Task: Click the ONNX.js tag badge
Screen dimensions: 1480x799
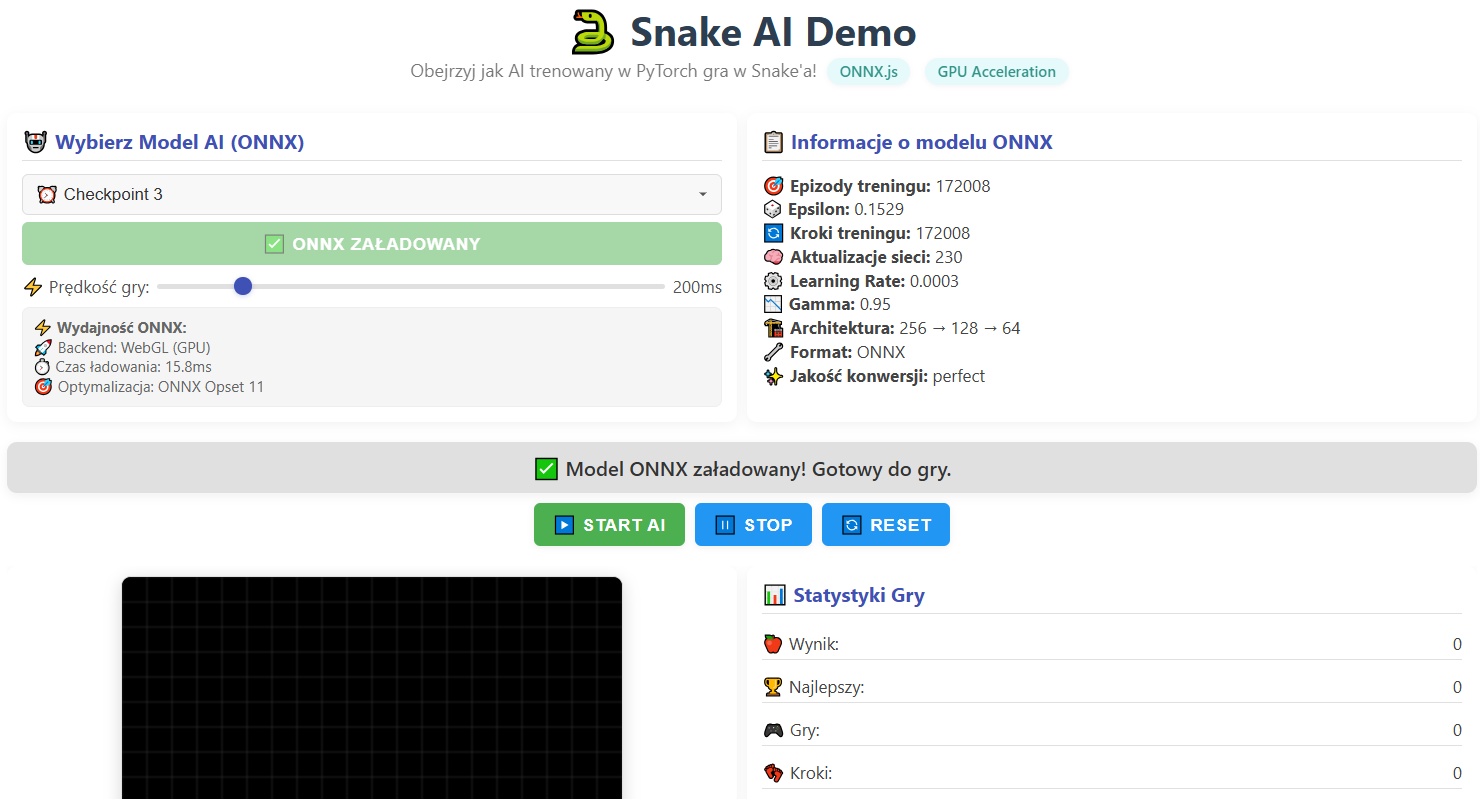Action: pyautogui.click(x=868, y=72)
